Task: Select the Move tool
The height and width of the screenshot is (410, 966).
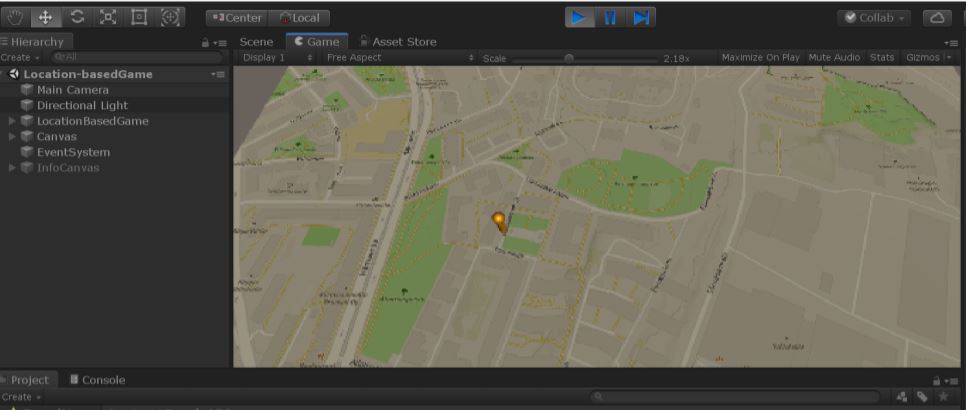Action: 46,18
